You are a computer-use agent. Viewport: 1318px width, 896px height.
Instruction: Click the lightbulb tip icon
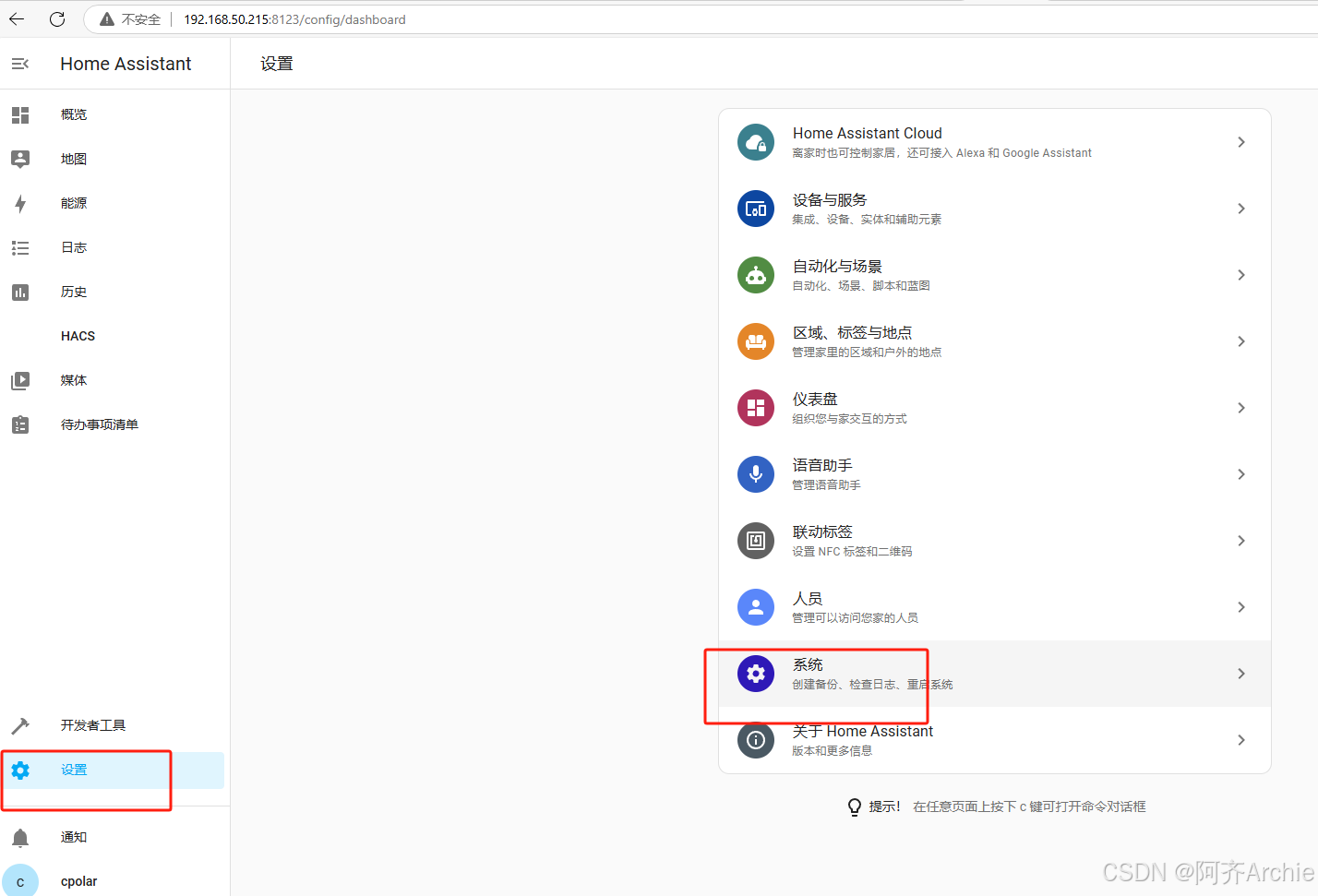(x=855, y=807)
